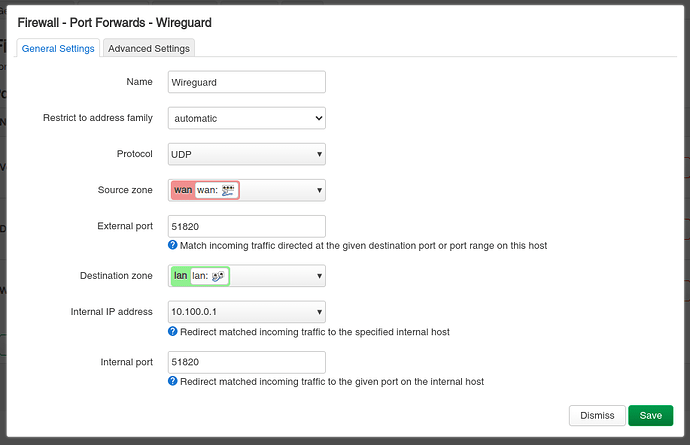
Task: Click the help icon beside External port hint
Action: tap(172, 245)
